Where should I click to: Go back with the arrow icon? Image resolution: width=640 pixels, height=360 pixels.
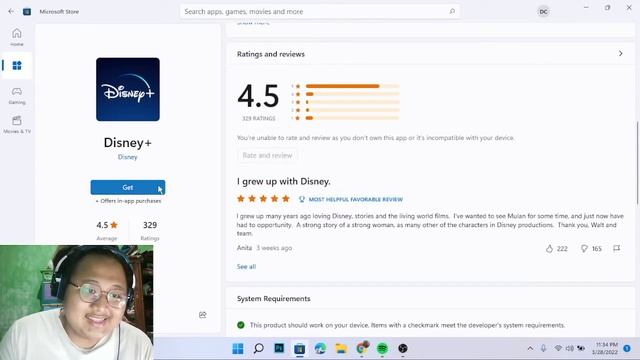pos(11,11)
